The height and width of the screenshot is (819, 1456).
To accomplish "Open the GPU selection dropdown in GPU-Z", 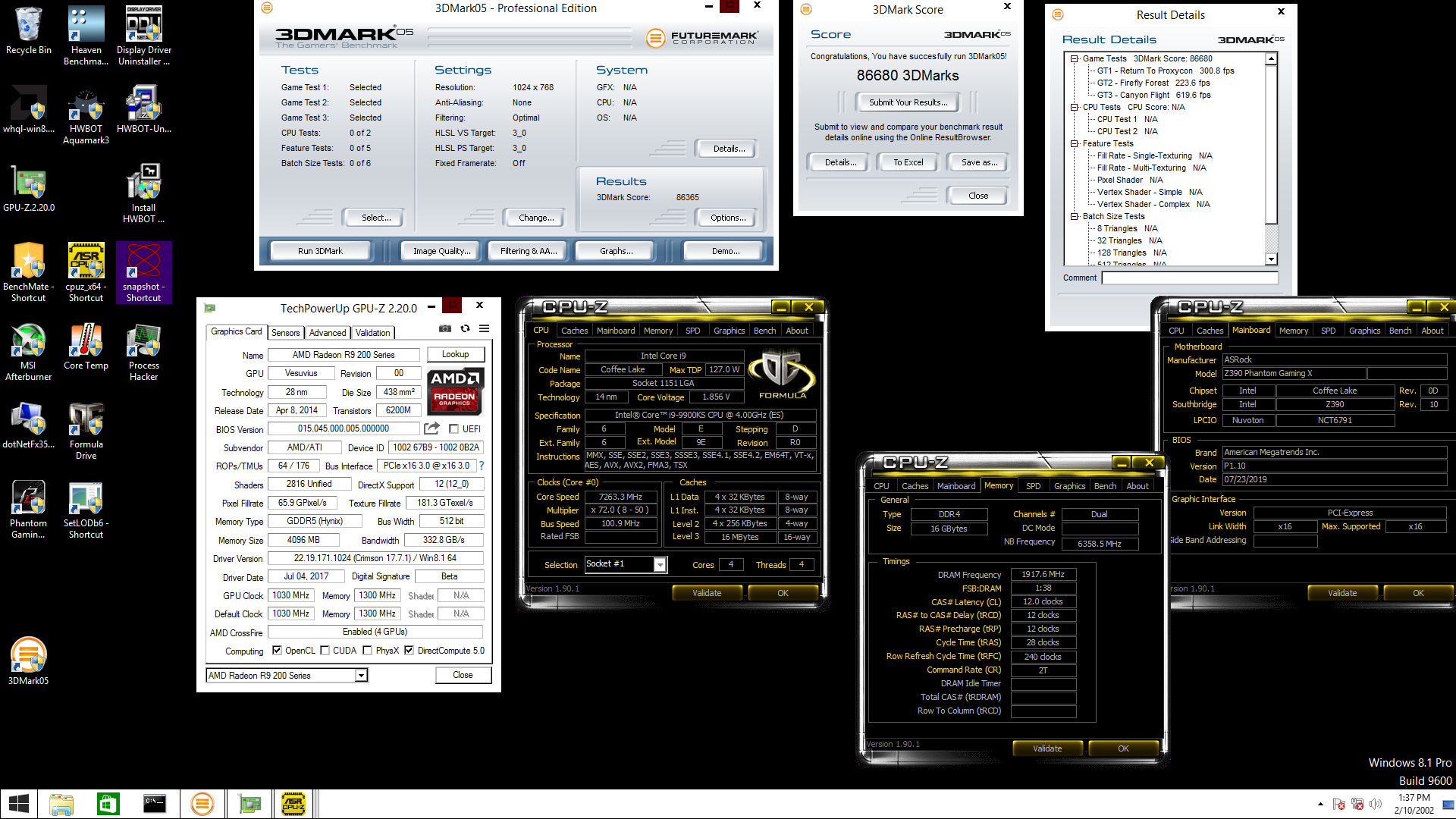I will 361,676.
